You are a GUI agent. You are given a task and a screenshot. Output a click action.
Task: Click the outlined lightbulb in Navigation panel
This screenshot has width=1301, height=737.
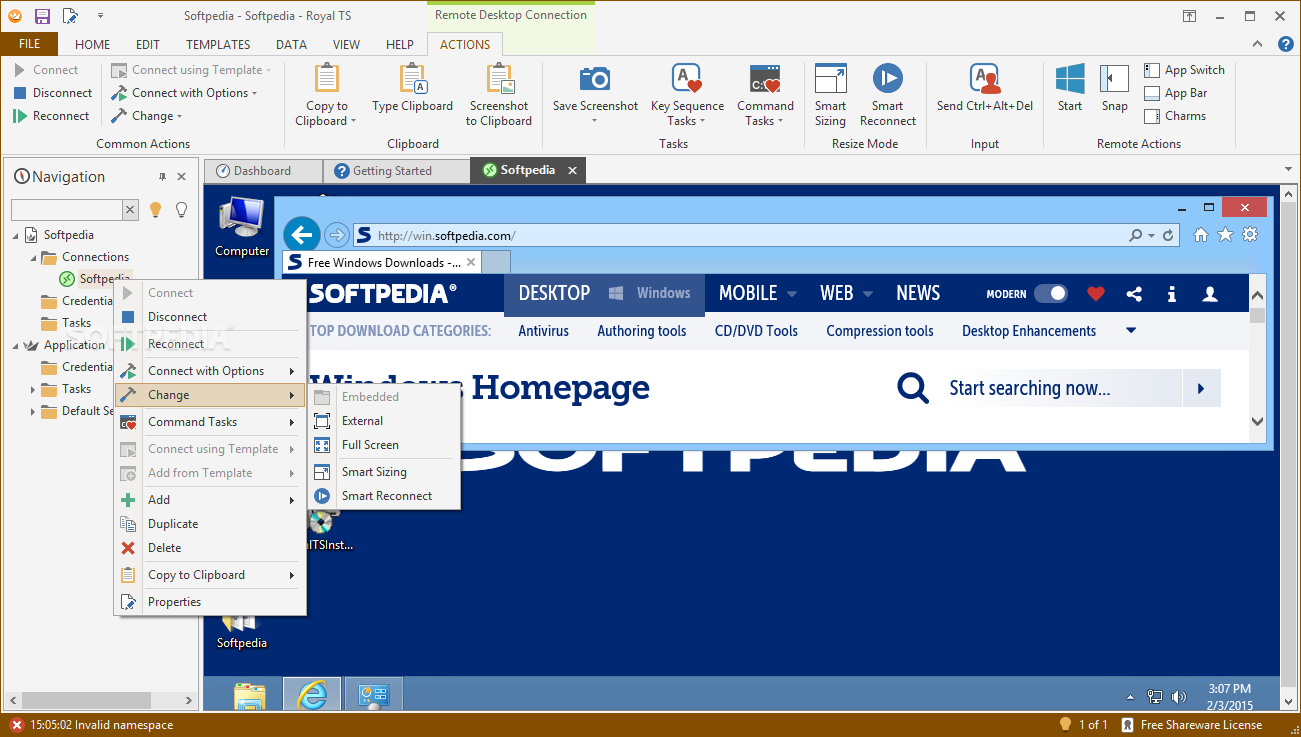pos(182,209)
